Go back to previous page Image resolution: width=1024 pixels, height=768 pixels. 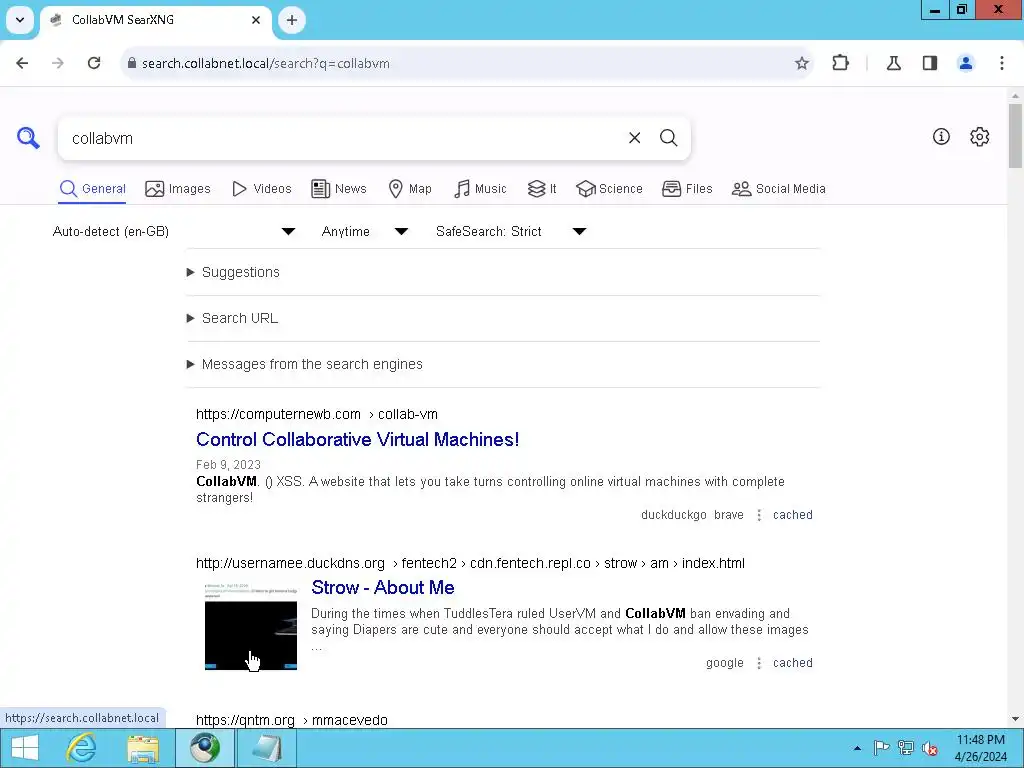(22, 63)
